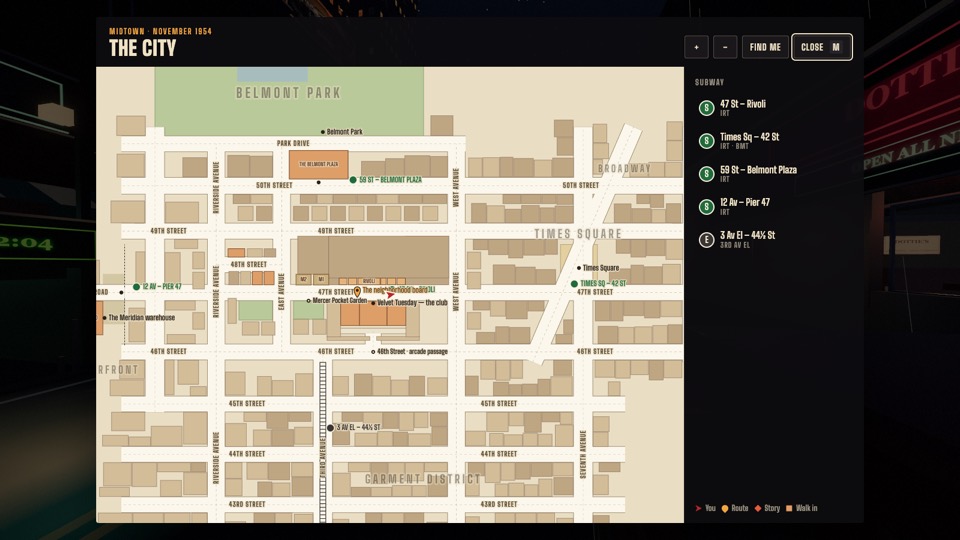
Task: Click the SEVENTH AVENUE label
Action: (583, 454)
